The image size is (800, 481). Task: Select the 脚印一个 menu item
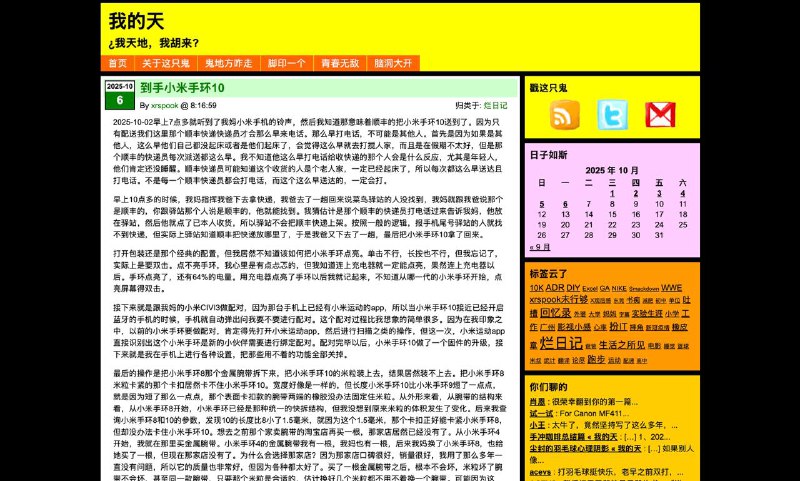(286, 63)
